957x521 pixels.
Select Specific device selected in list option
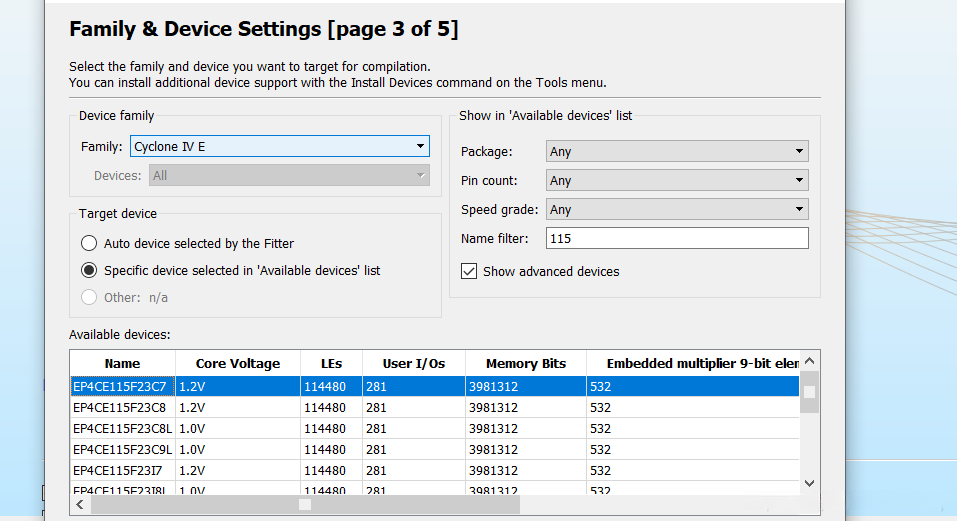[89, 270]
